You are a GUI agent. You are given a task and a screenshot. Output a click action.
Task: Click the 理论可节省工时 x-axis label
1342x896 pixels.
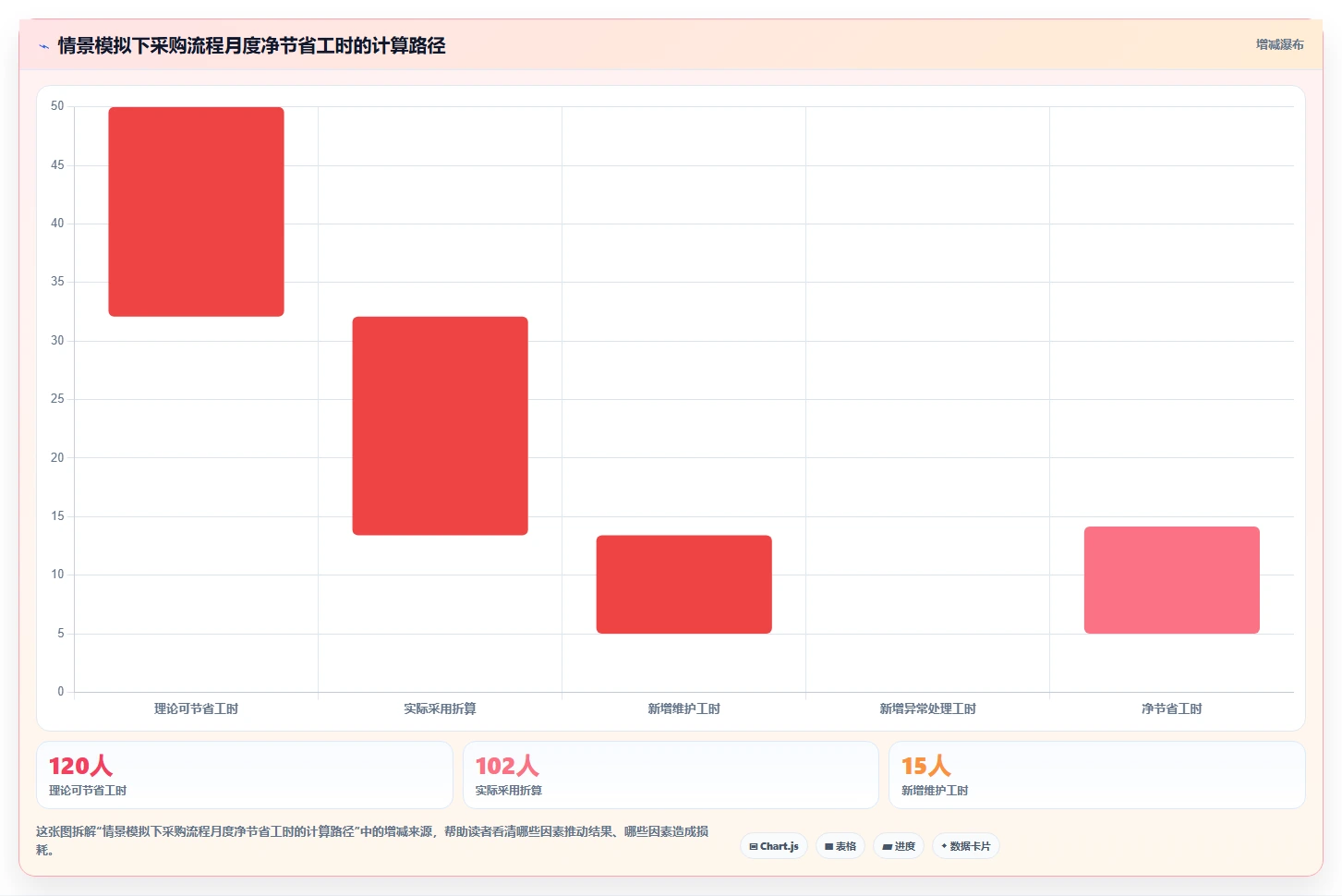196,708
